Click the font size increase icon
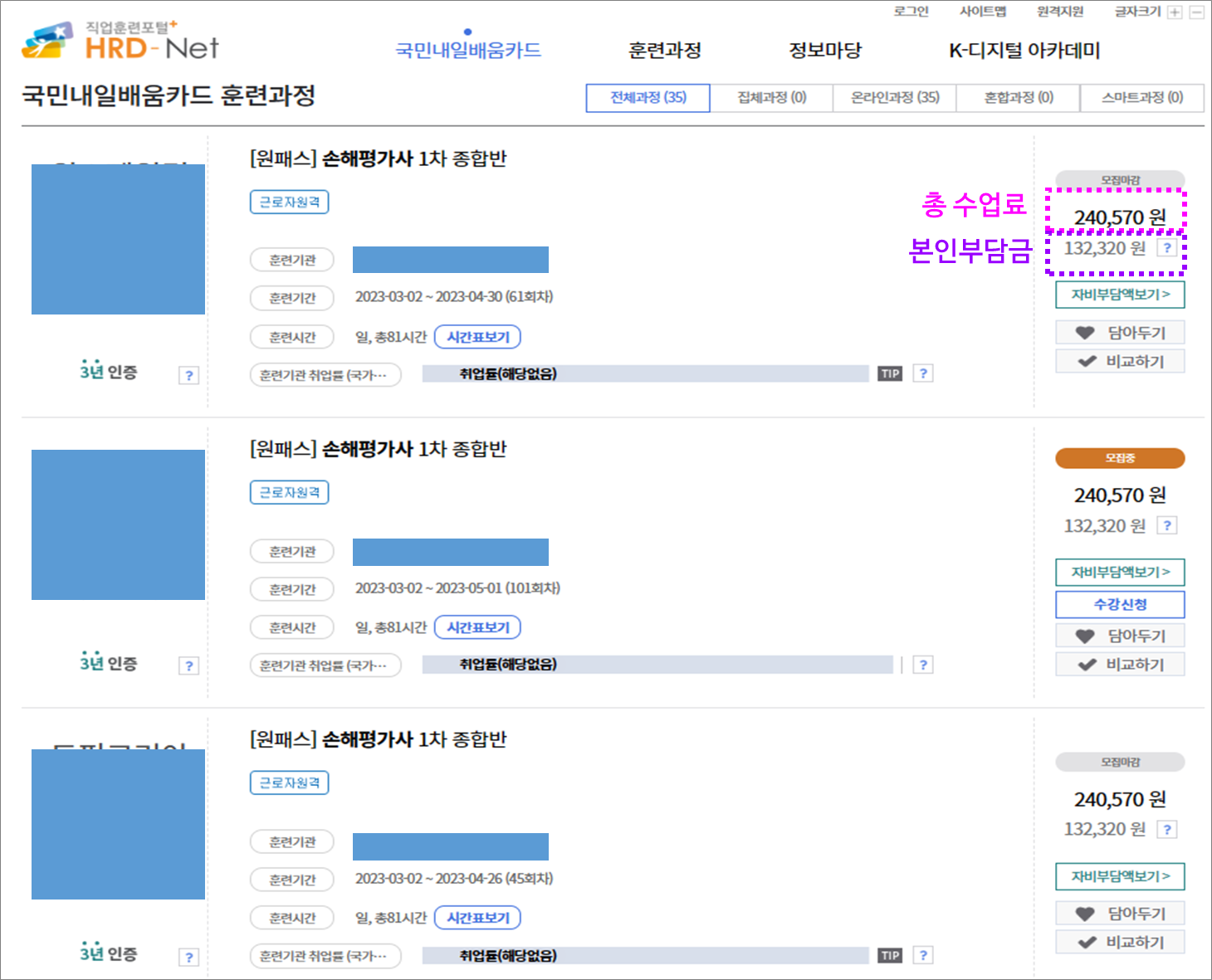 click(x=1174, y=12)
